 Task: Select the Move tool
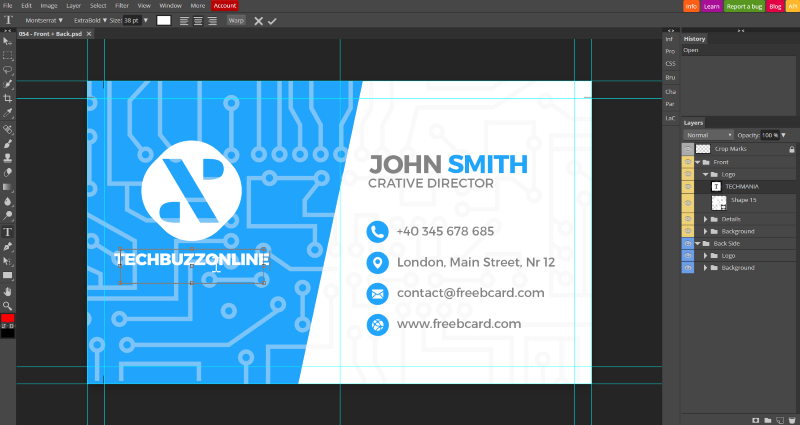coord(8,41)
